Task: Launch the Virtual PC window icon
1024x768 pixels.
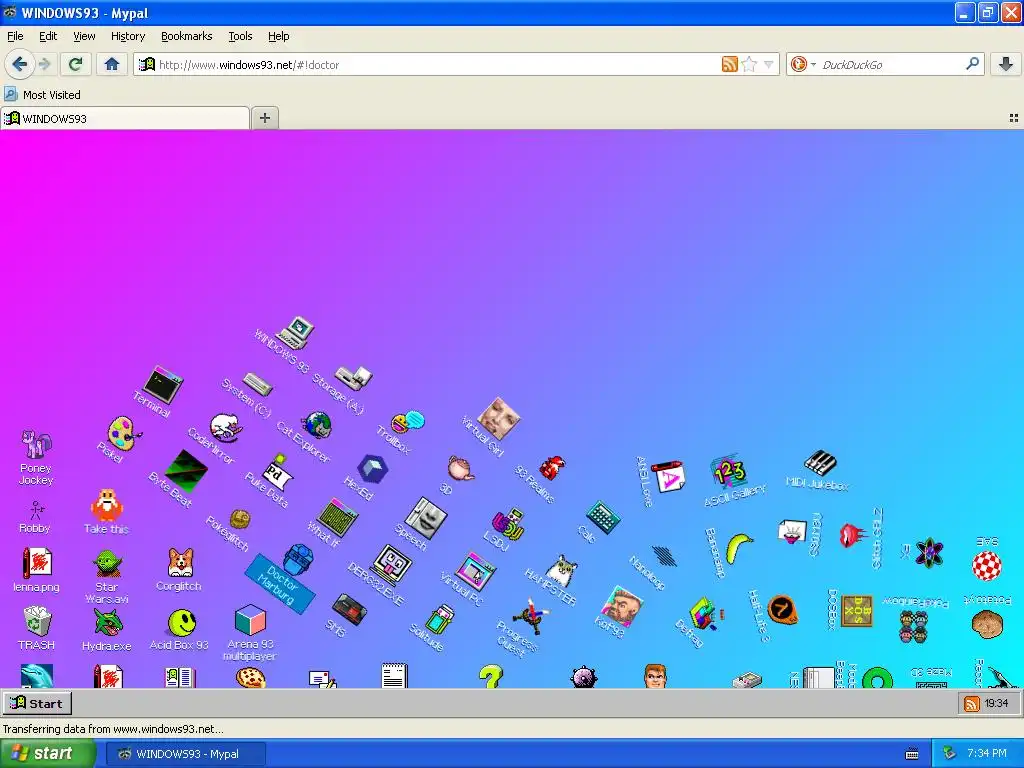Action: coord(475,571)
